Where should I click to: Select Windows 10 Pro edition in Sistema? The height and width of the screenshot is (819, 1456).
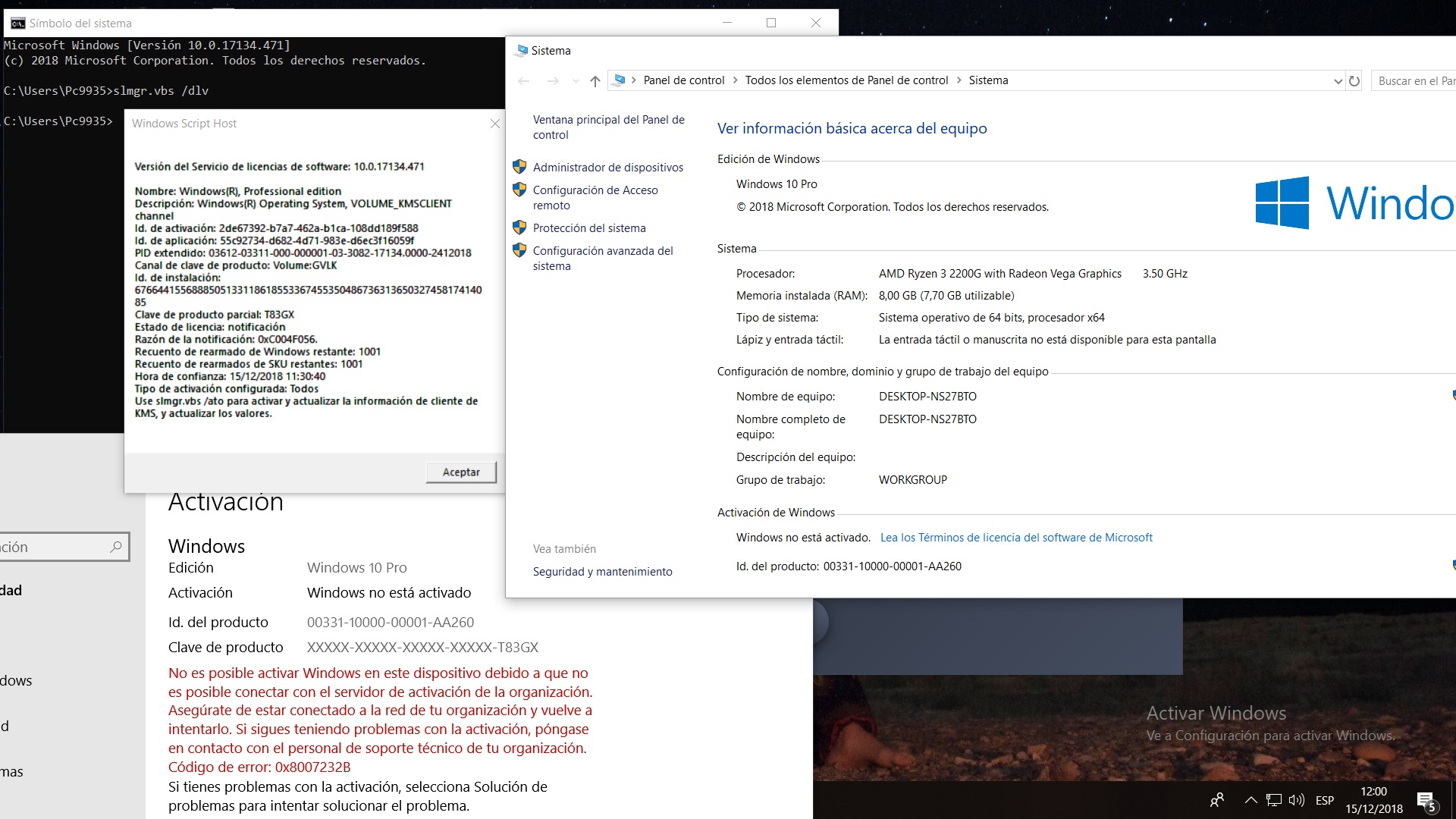pos(777,184)
